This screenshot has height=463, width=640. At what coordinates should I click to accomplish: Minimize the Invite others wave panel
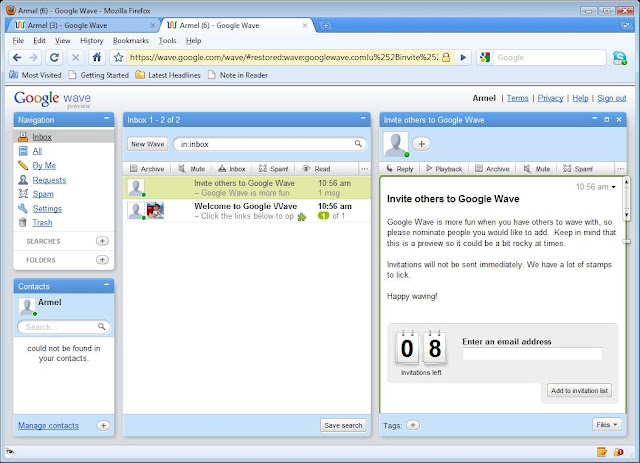[595, 119]
